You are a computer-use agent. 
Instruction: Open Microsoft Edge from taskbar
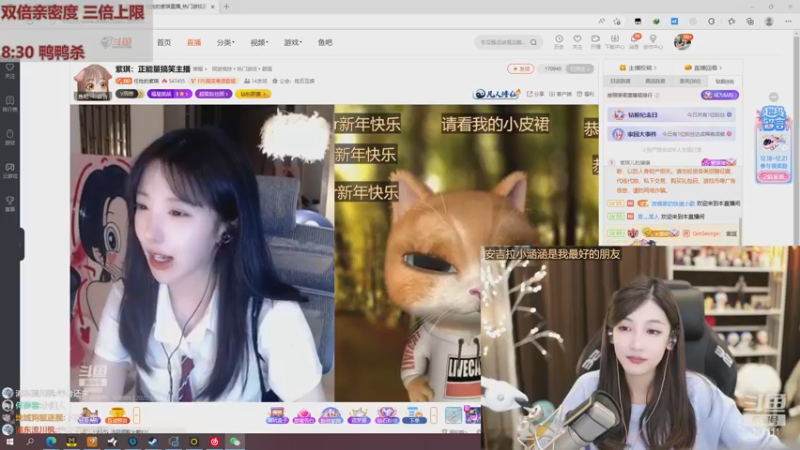(x=51, y=442)
